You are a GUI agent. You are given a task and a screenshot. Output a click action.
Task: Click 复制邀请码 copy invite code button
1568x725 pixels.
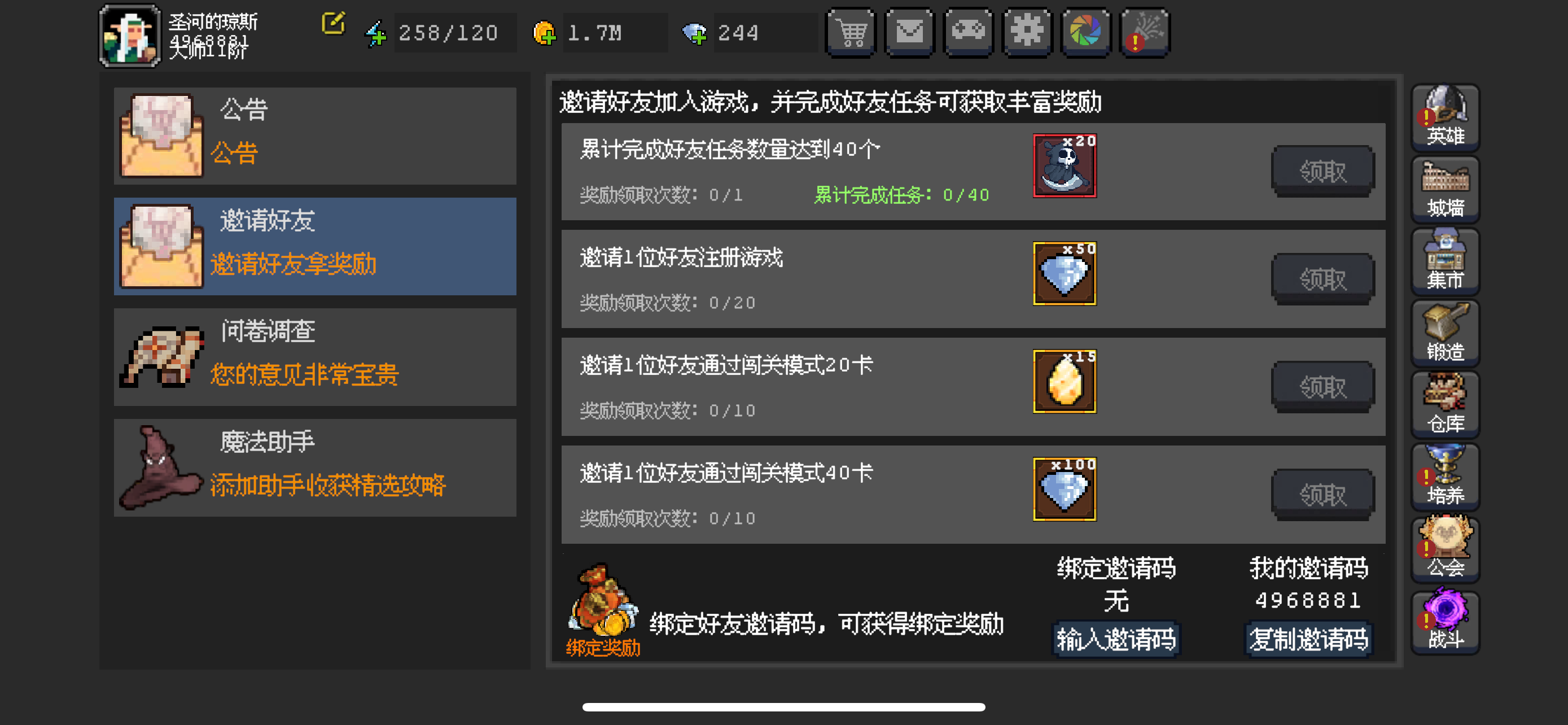[x=1309, y=639]
